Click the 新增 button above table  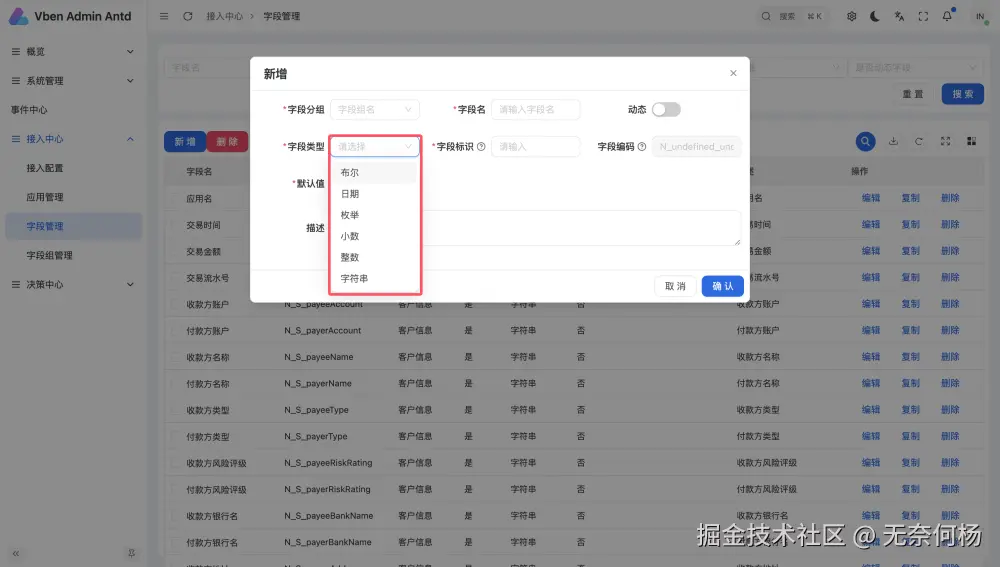pyautogui.click(x=185, y=142)
